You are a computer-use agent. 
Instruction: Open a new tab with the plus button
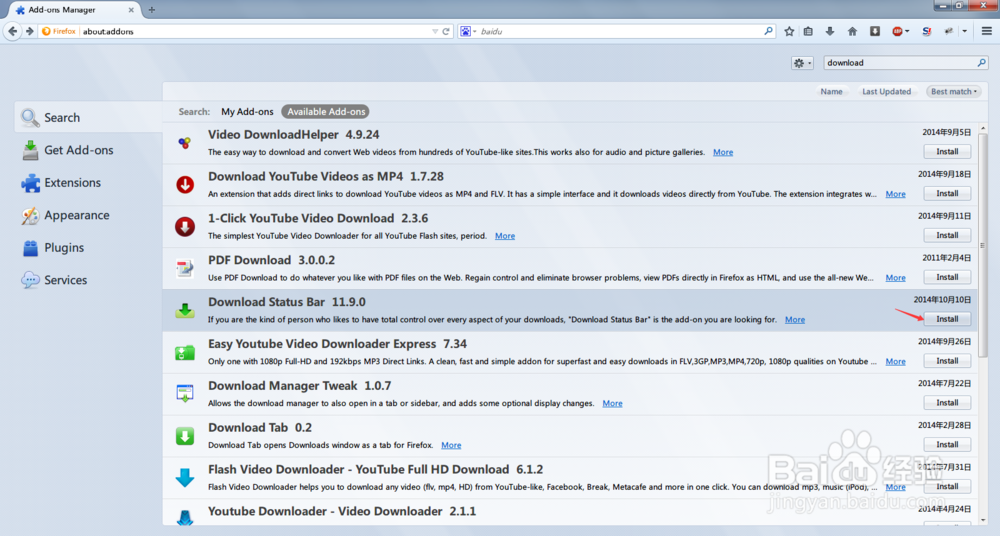pyautogui.click(x=152, y=10)
